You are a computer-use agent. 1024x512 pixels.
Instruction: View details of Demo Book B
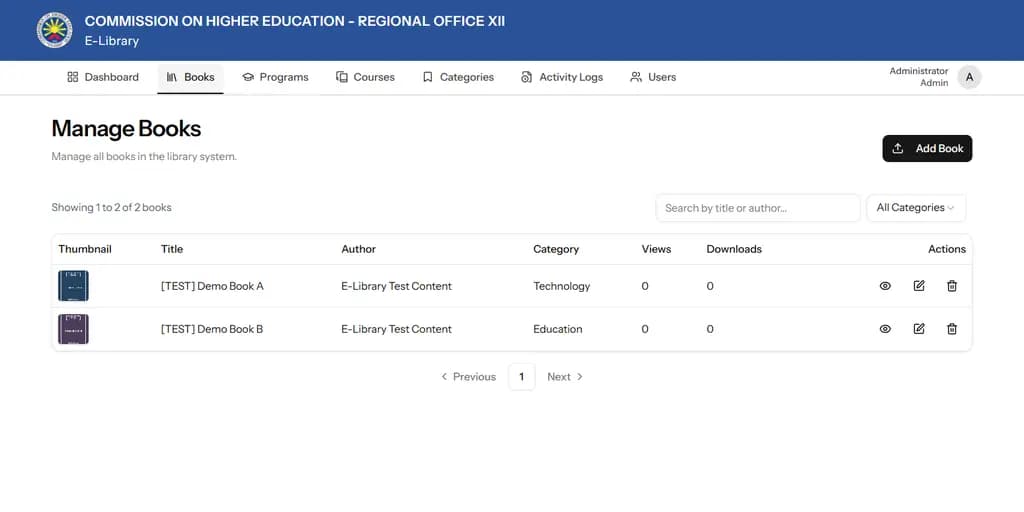coord(885,329)
